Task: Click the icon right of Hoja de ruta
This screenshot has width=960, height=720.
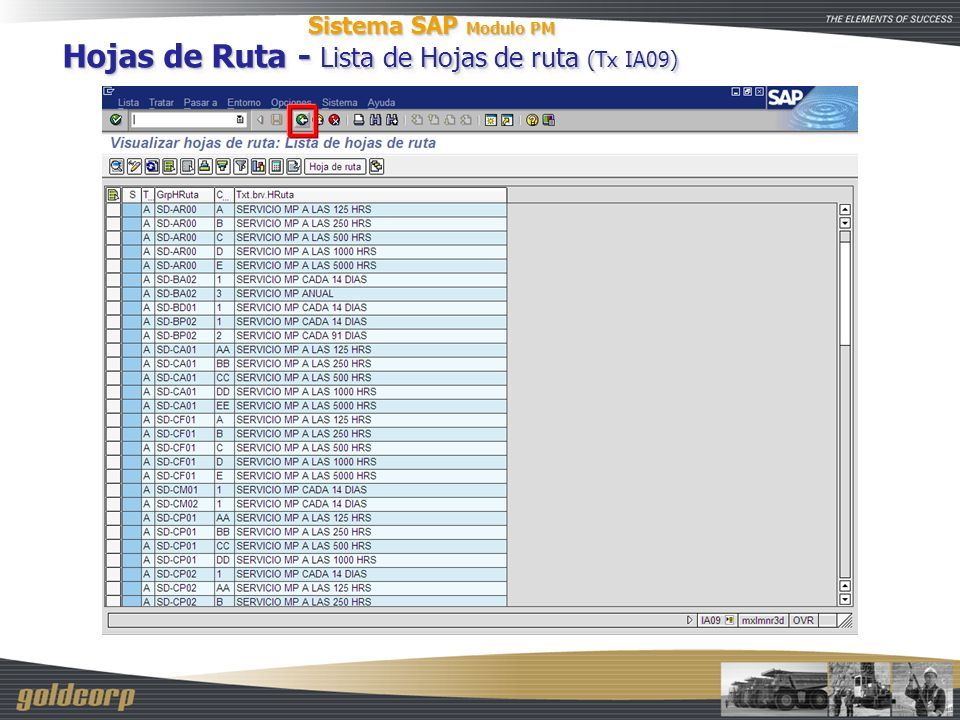Action: point(377,166)
